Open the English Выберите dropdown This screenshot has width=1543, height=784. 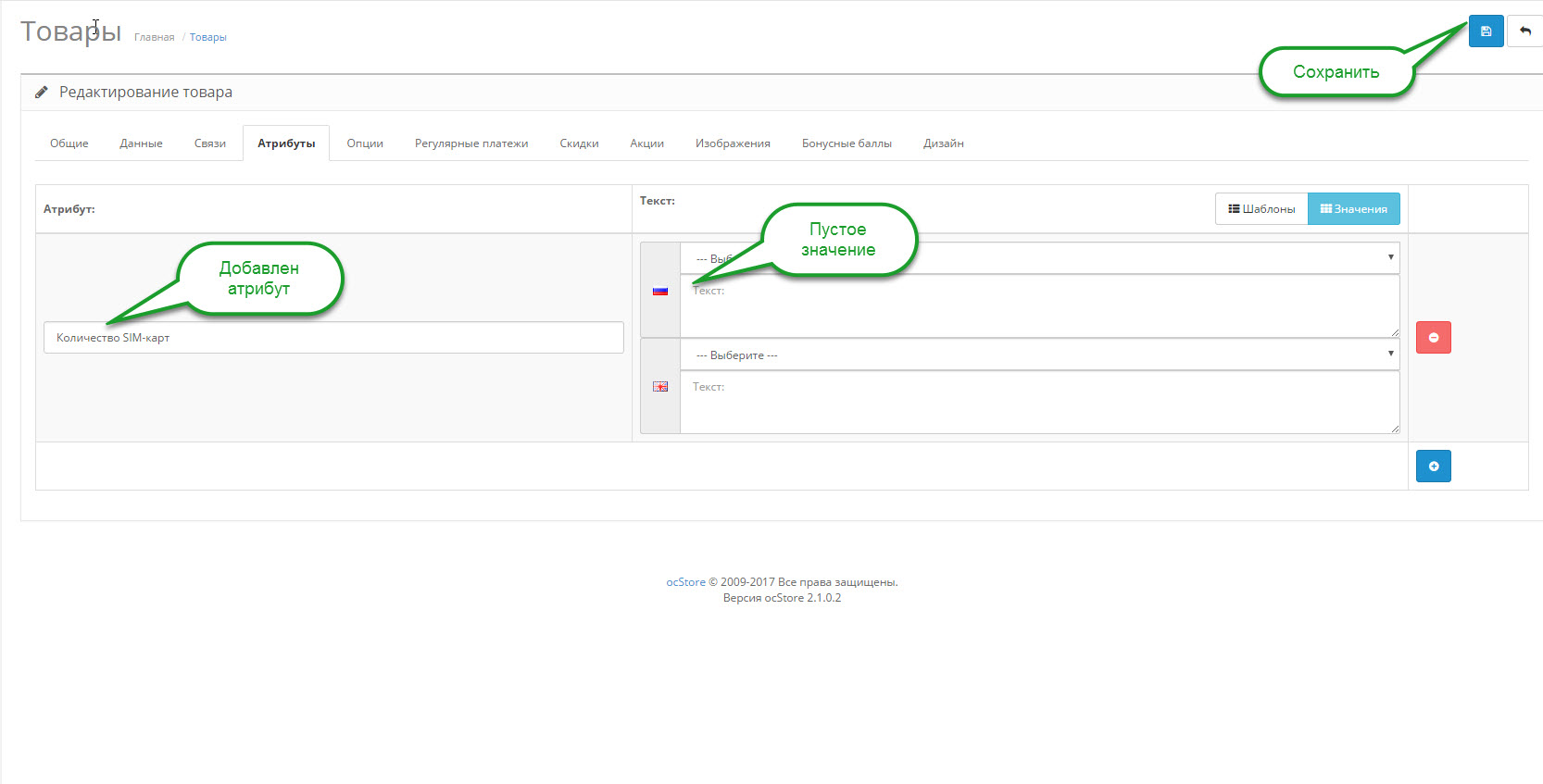click(1039, 355)
